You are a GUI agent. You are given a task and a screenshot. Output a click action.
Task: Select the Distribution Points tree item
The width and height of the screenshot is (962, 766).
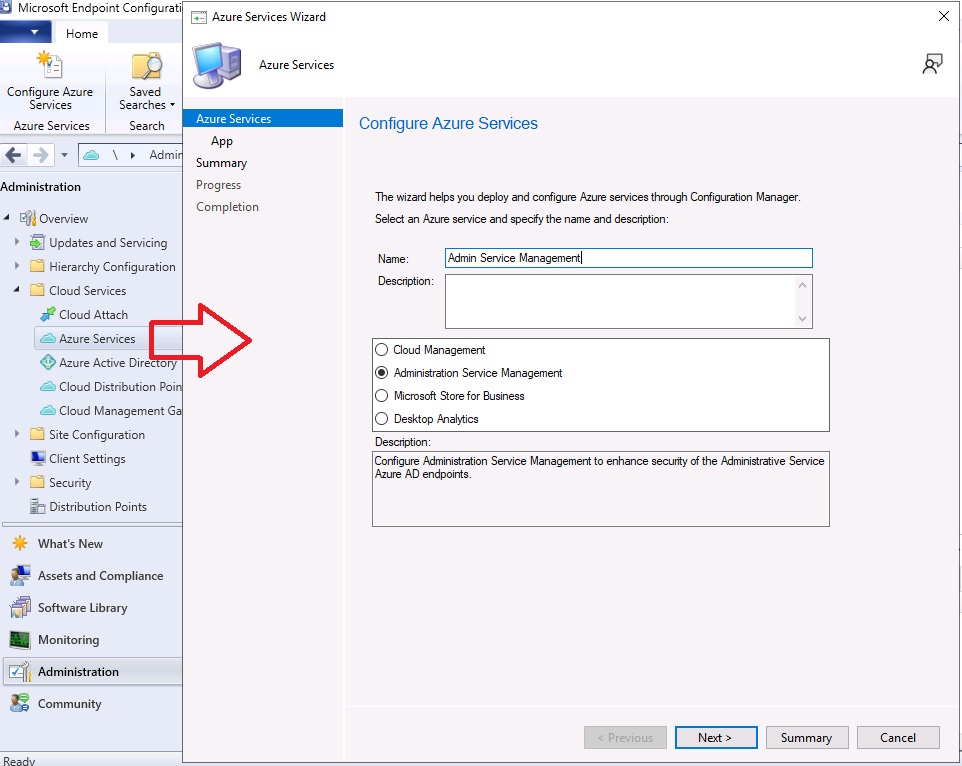(98, 507)
